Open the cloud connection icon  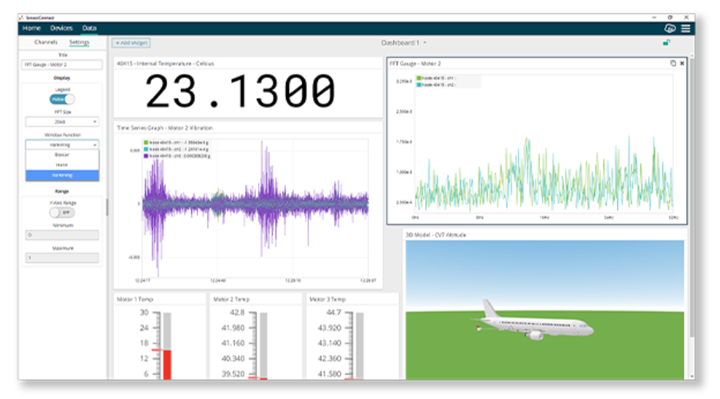[x=670, y=28]
